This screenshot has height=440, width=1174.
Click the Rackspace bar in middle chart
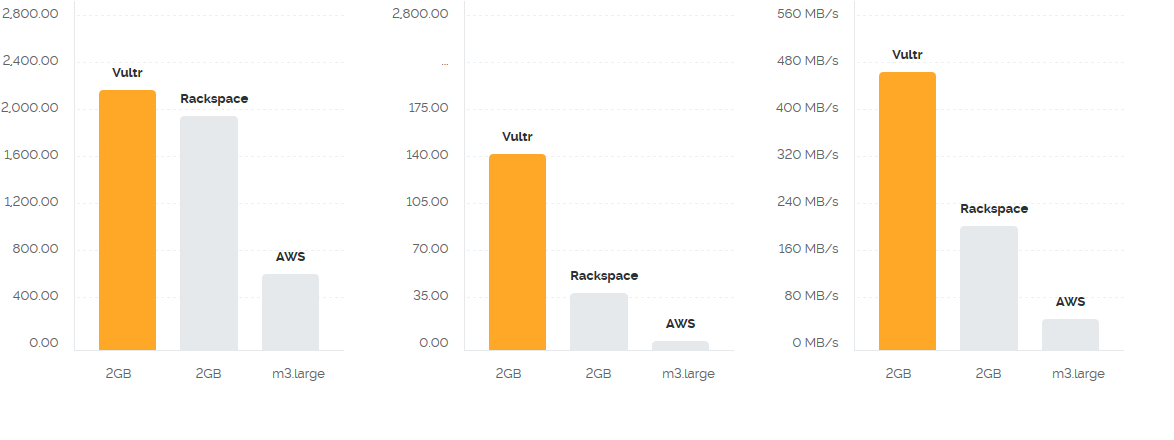click(x=599, y=322)
